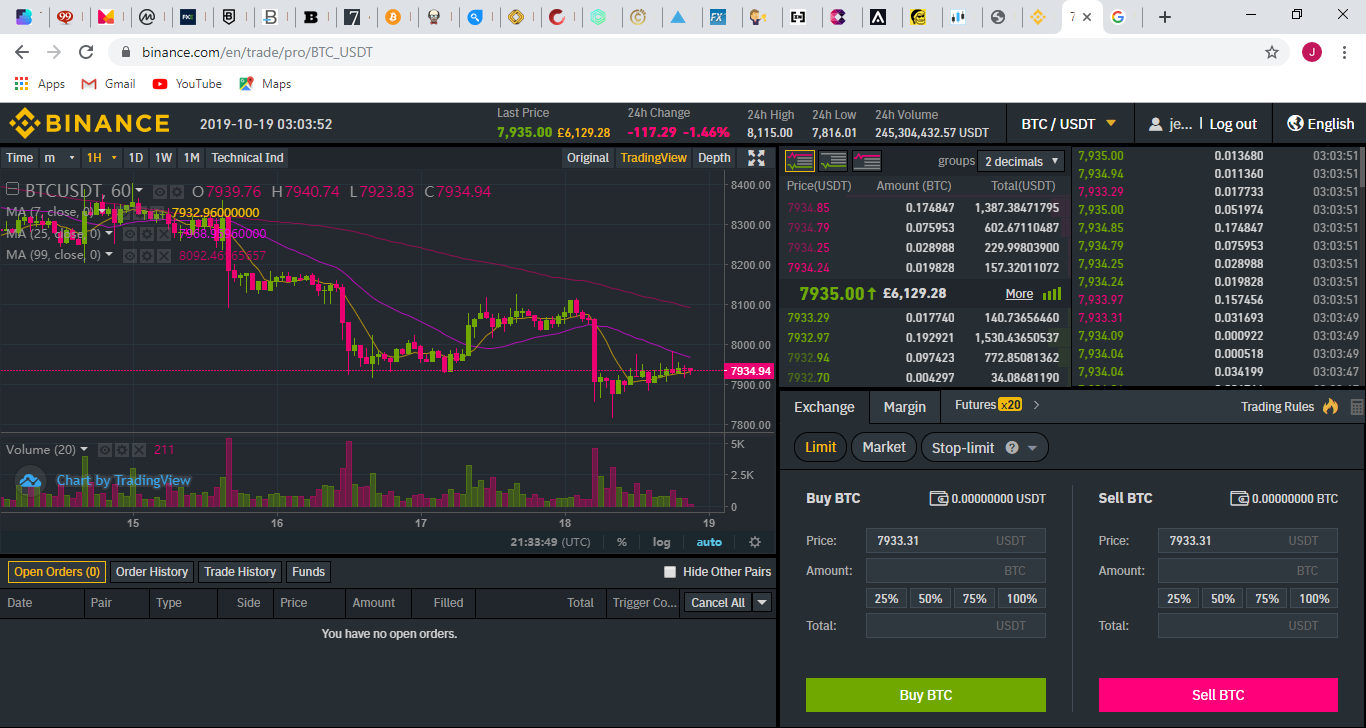Click the flame icon next to Trading Rules
The height and width of the screenshot is (728, 1366).
click(1330, 406)
